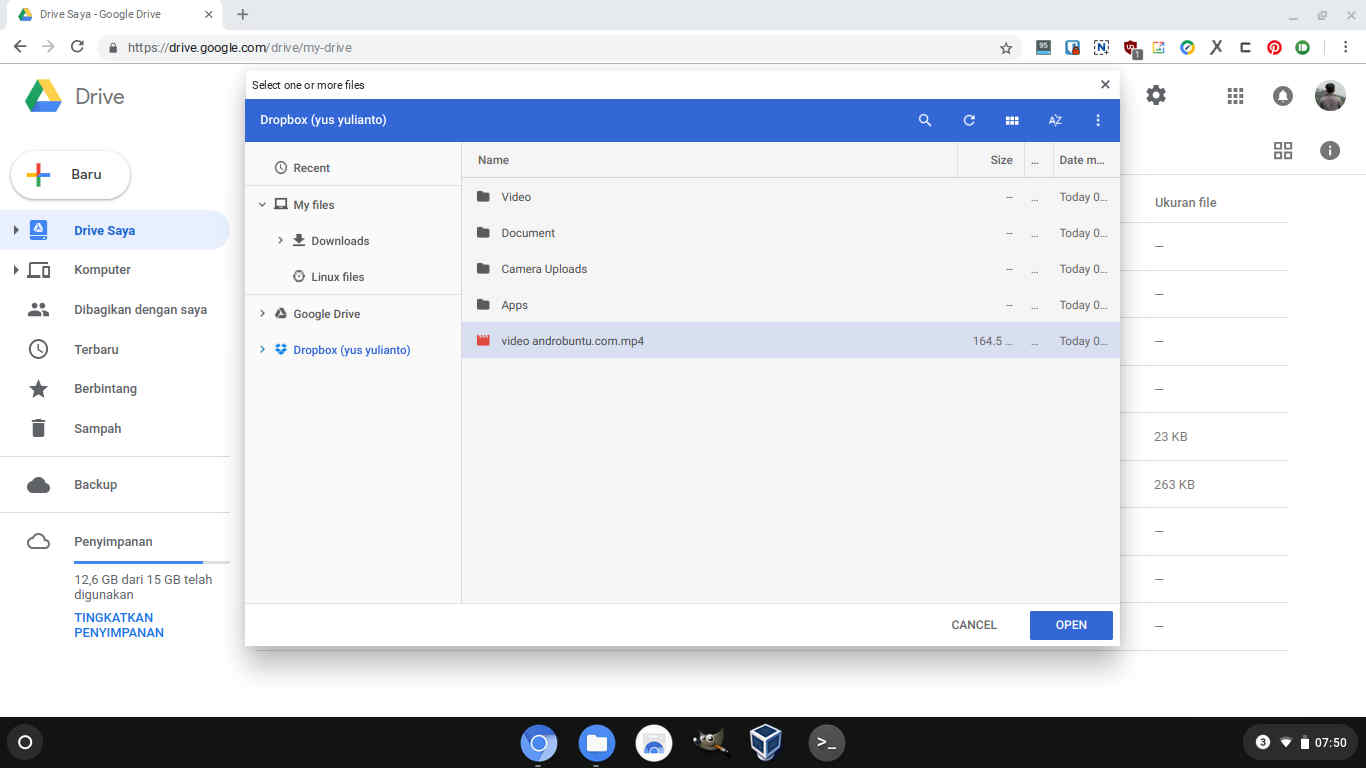Open Google apps launcher grid

[1235, 95]
